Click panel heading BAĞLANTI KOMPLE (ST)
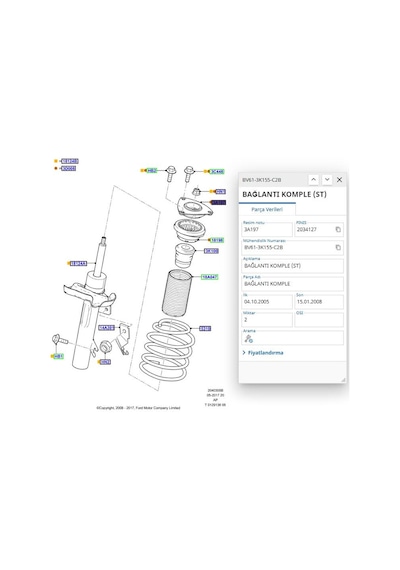The height and width of the screenshot is (570, 400). [284, 194]
